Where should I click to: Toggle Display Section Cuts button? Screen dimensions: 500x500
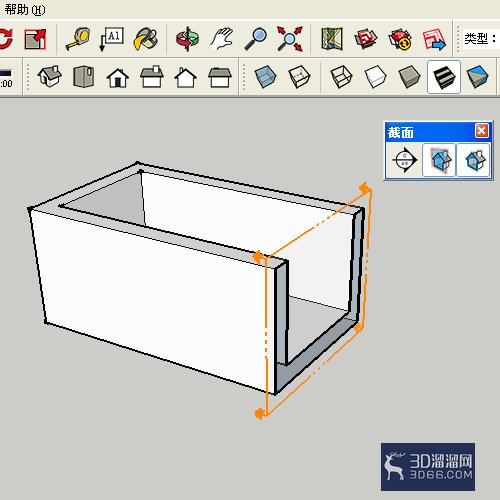[473, 160]
